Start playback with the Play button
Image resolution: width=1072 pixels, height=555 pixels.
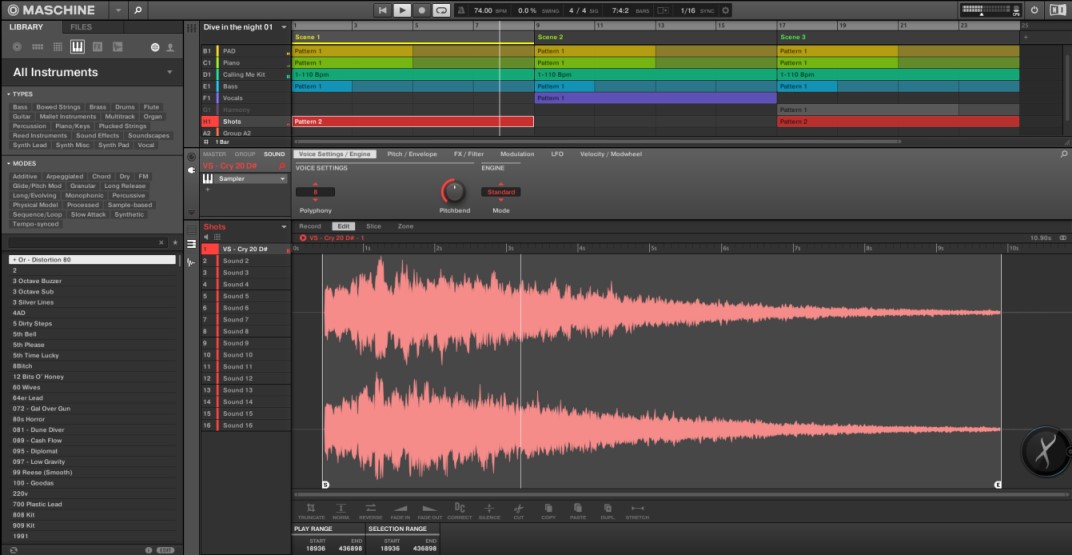[x=402, y=10]
